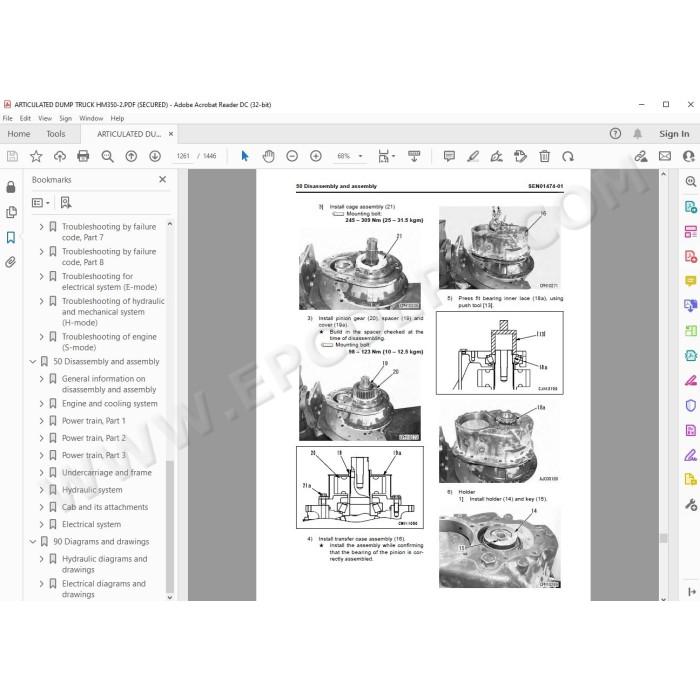Expand the Engine and cooling system bookmark
Image resolution: width=700 pixels, height=700 pixels.
coord(42,404)
